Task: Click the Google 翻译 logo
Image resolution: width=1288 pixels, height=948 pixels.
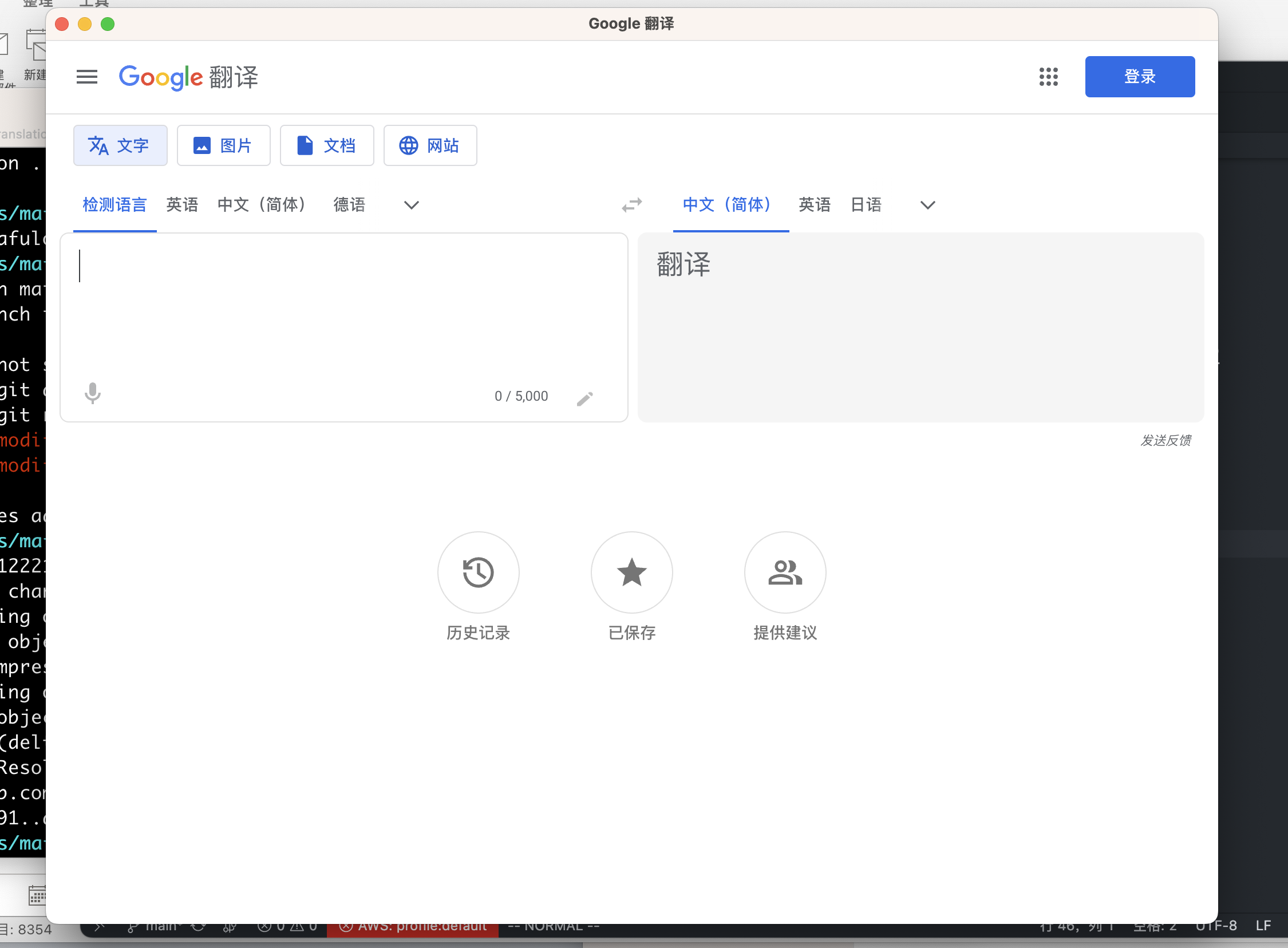Action: [188, 77]
